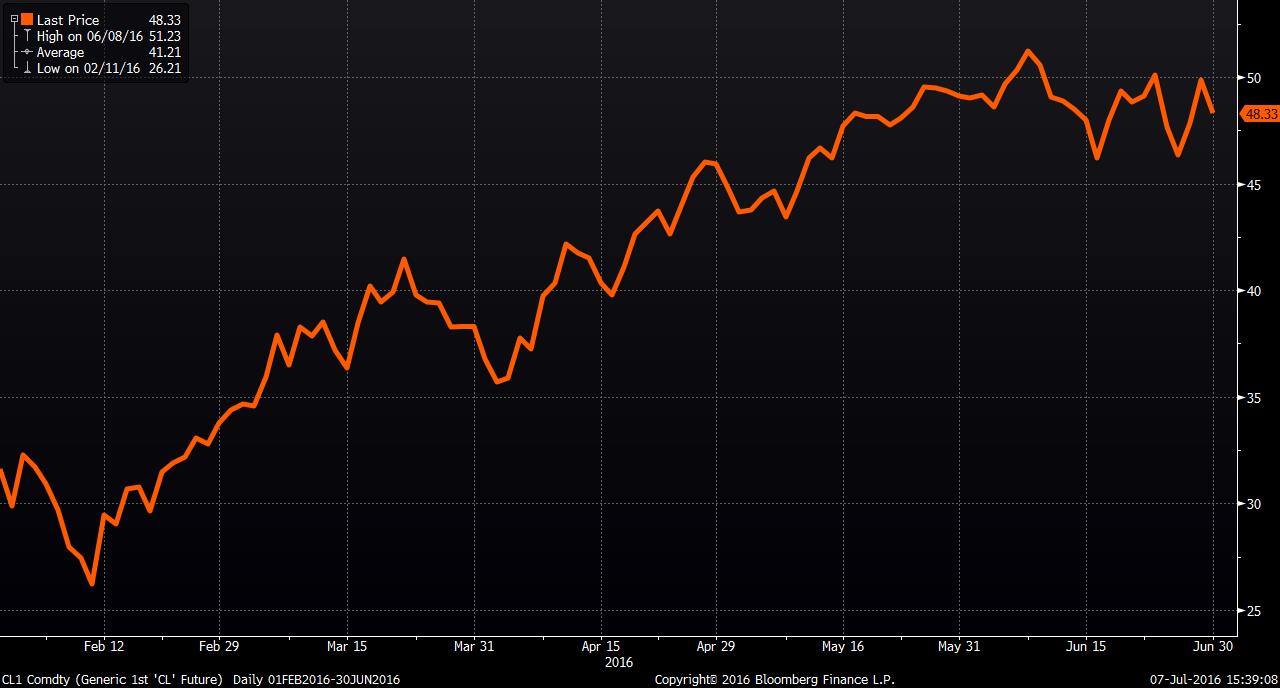Select the 'High on 06/08/16' legend entry
1280x688 pixels.
pos(89,36)
